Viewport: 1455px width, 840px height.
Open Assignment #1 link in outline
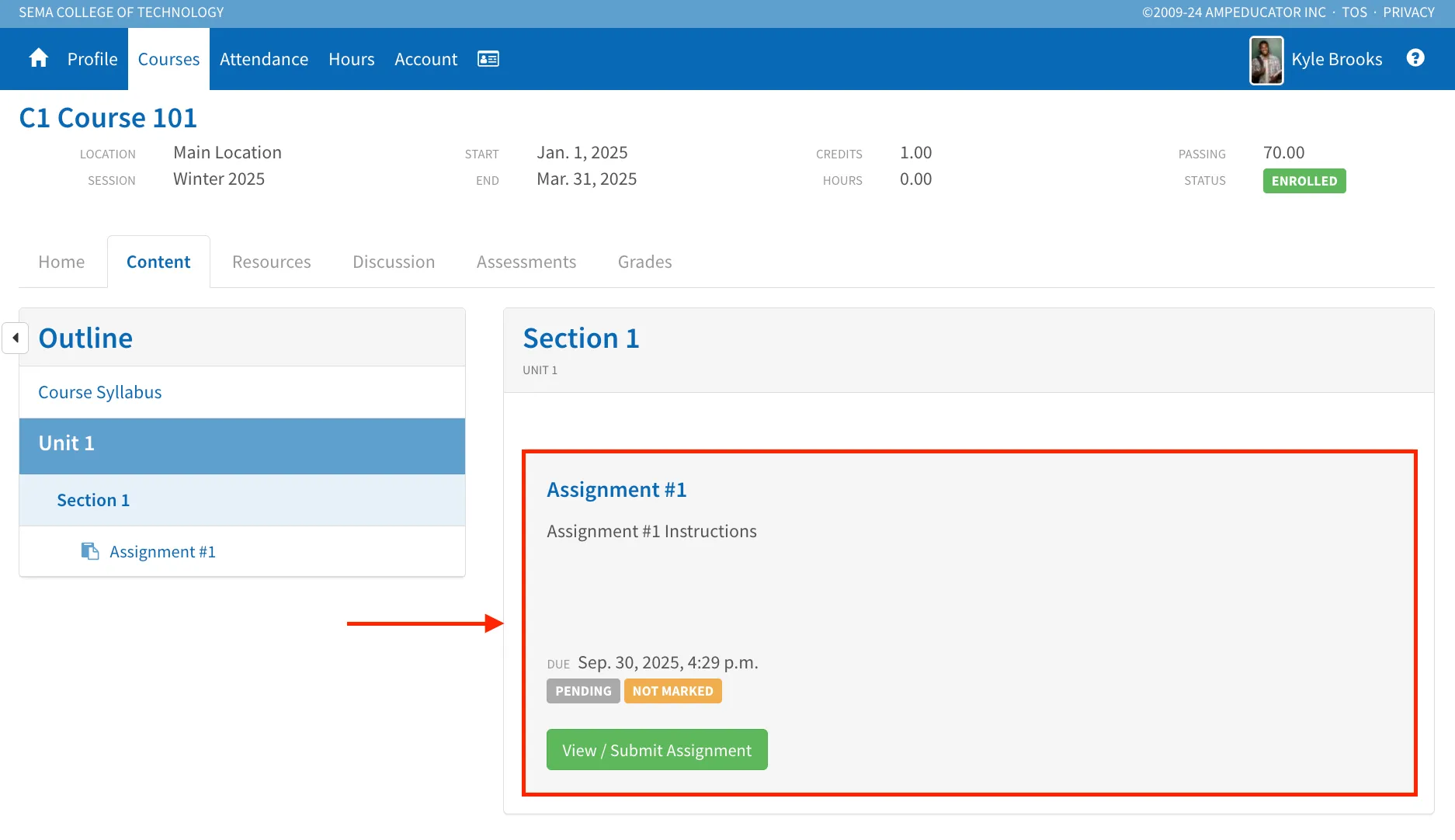[x=162, y=551]
